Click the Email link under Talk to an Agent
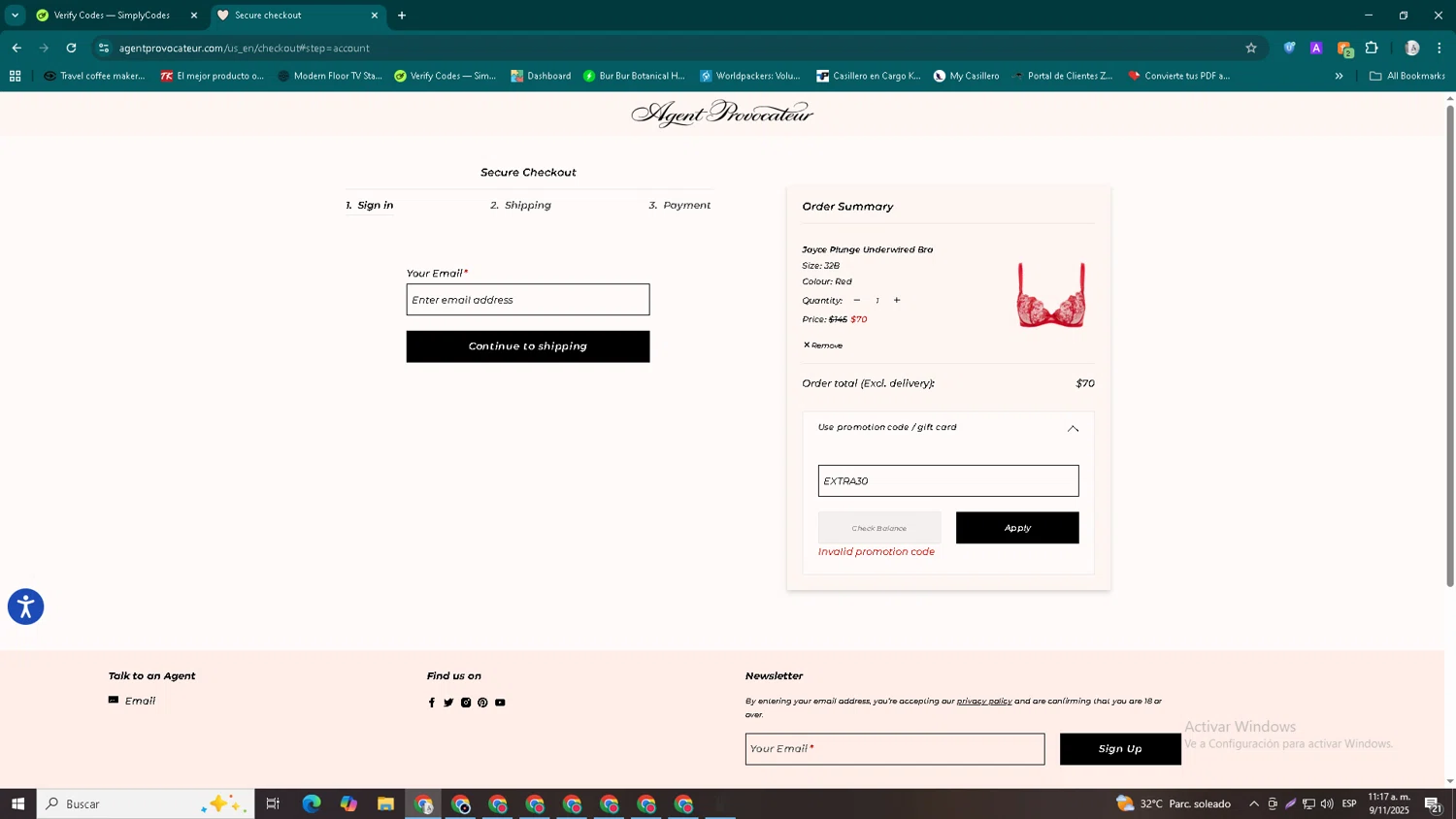 [132, 701]
